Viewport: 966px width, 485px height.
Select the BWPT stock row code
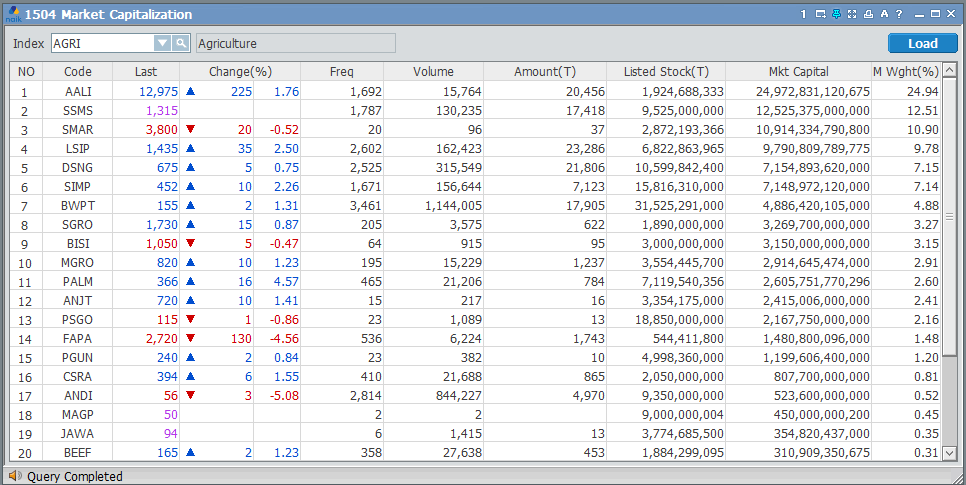[78, 206]
